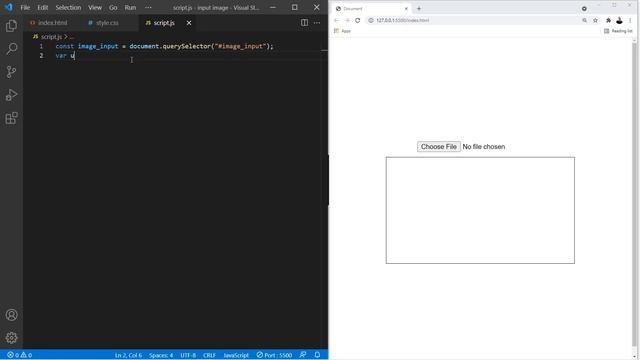Open the Search view in activity bar
The image size is (640, 360).
(11, 49)
